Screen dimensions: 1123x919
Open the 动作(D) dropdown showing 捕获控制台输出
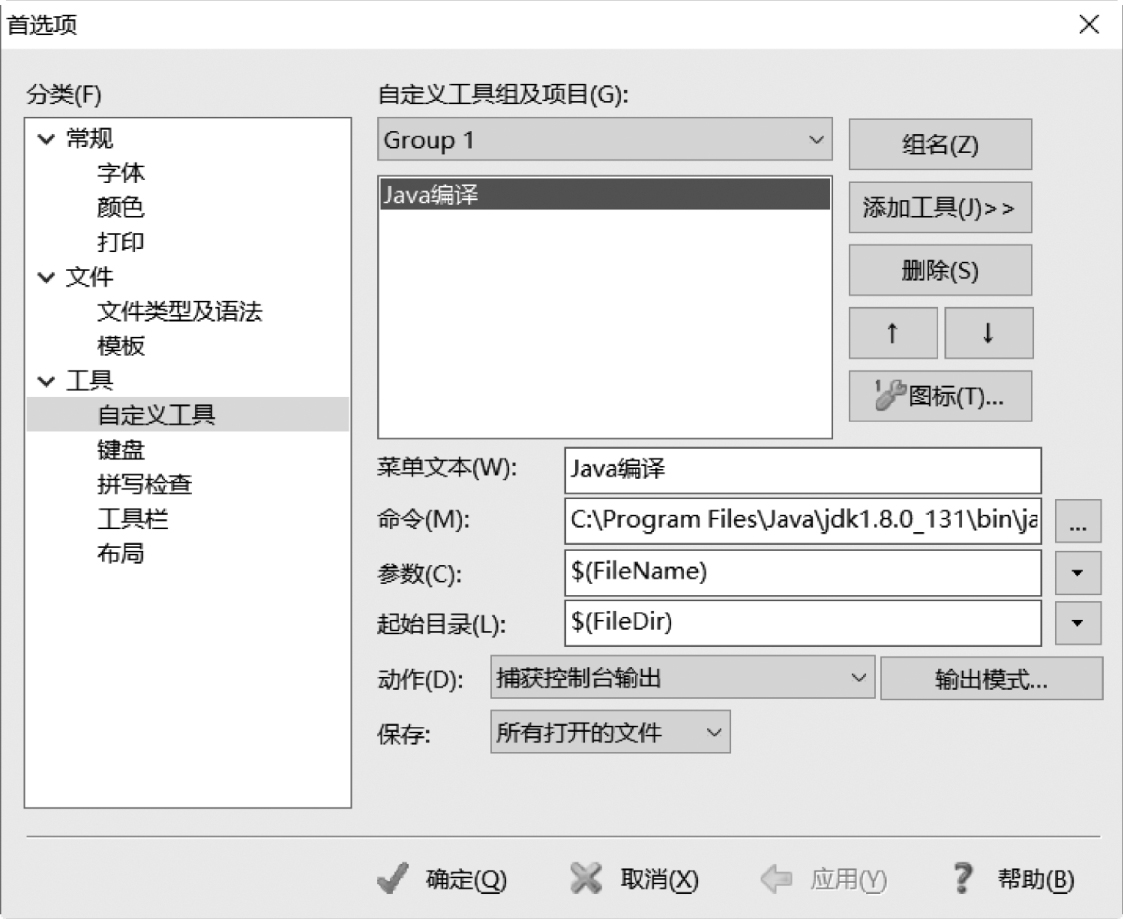click(x=683, y=678)
